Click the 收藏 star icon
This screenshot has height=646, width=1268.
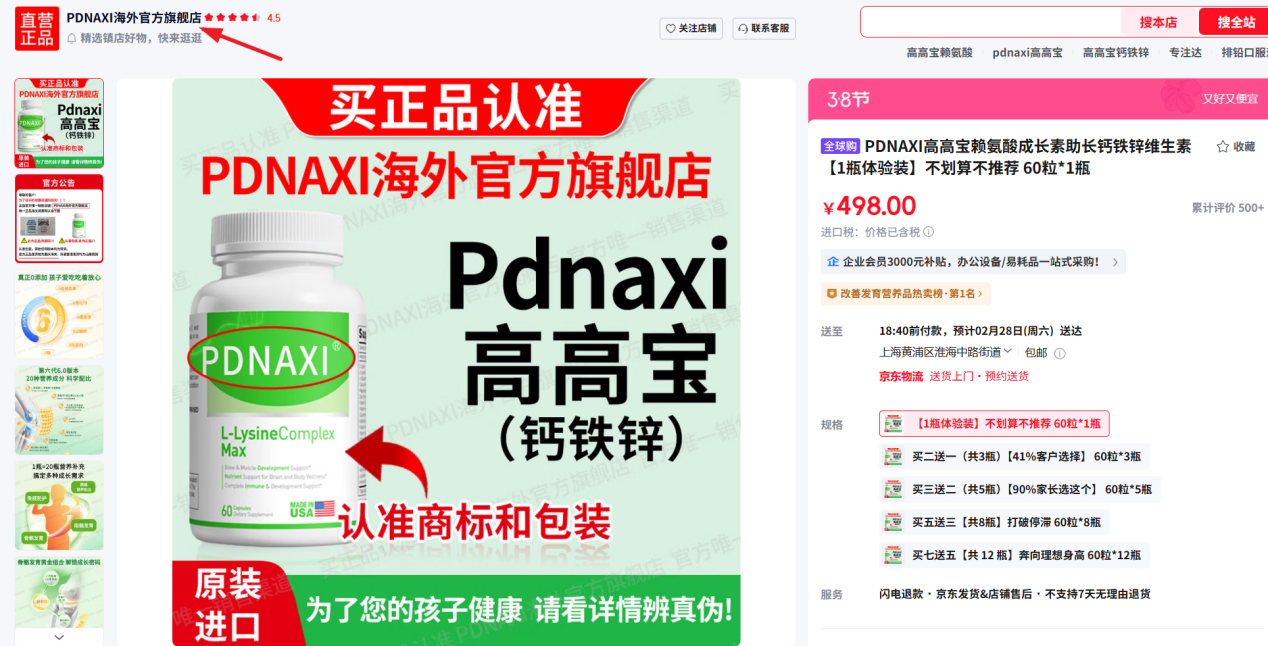pyautogui.click(x=1222, y=146)
